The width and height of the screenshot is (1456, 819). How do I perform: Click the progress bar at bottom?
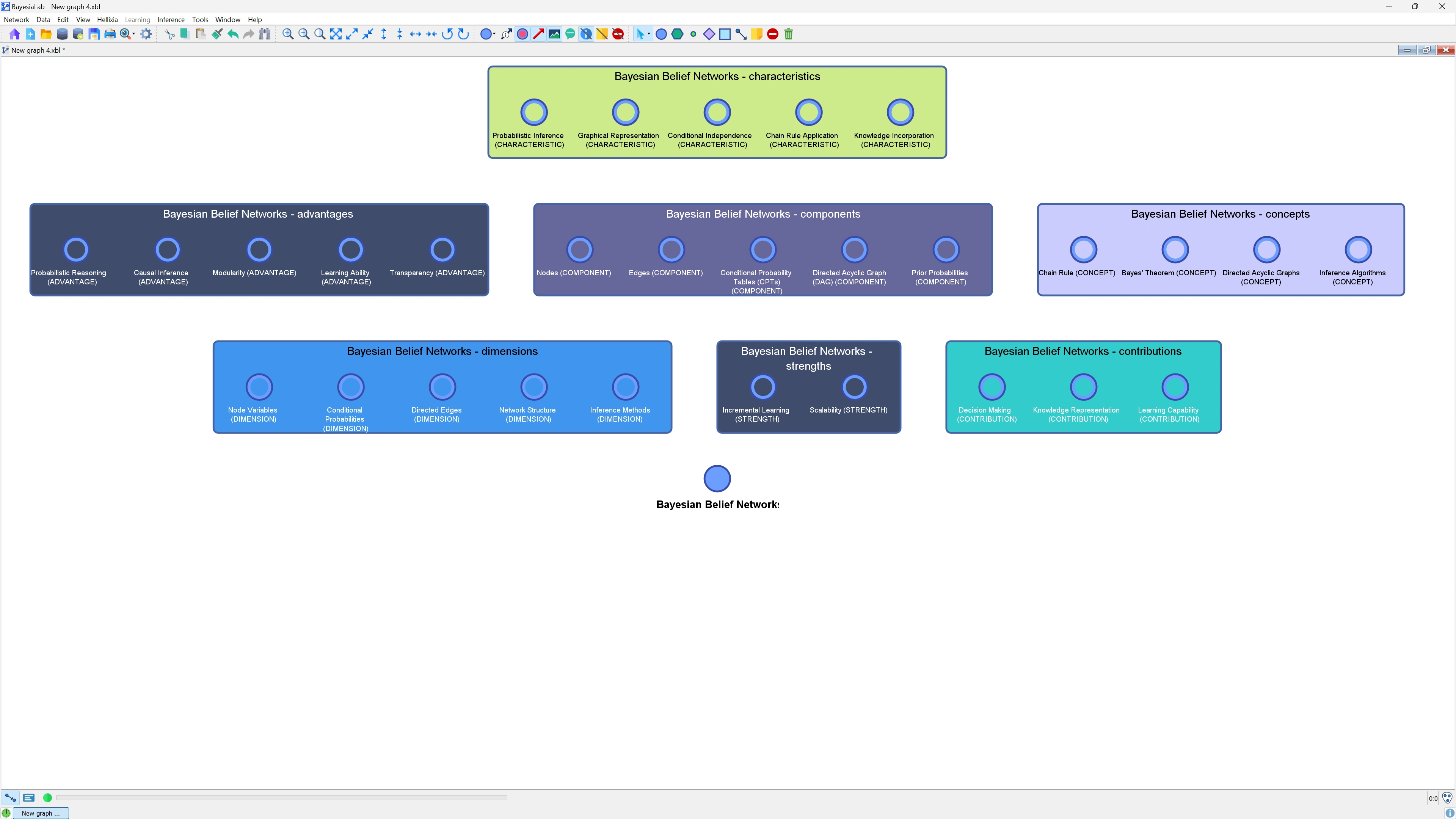pos(281,797)
